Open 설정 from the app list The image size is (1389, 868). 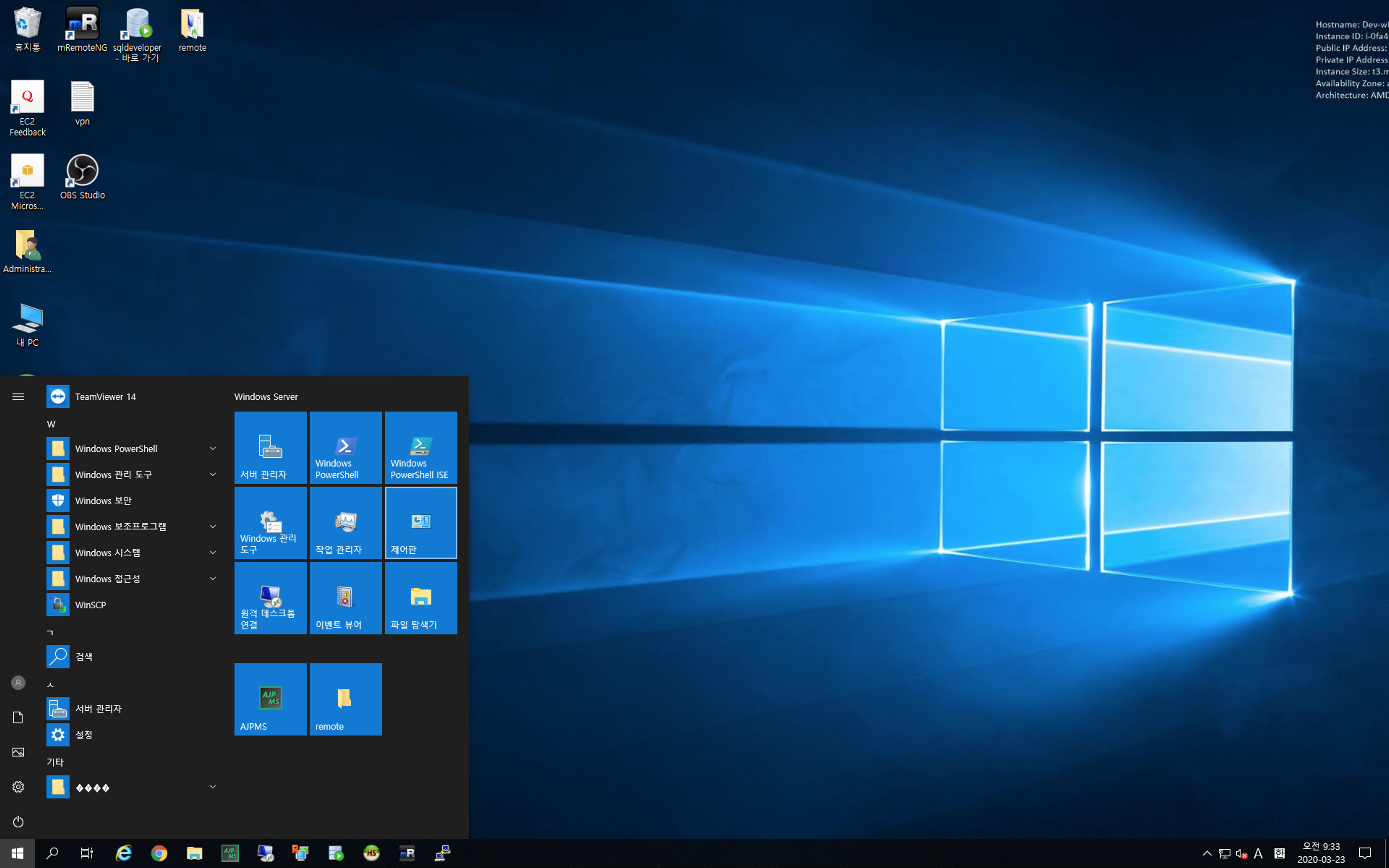point(84,735)
